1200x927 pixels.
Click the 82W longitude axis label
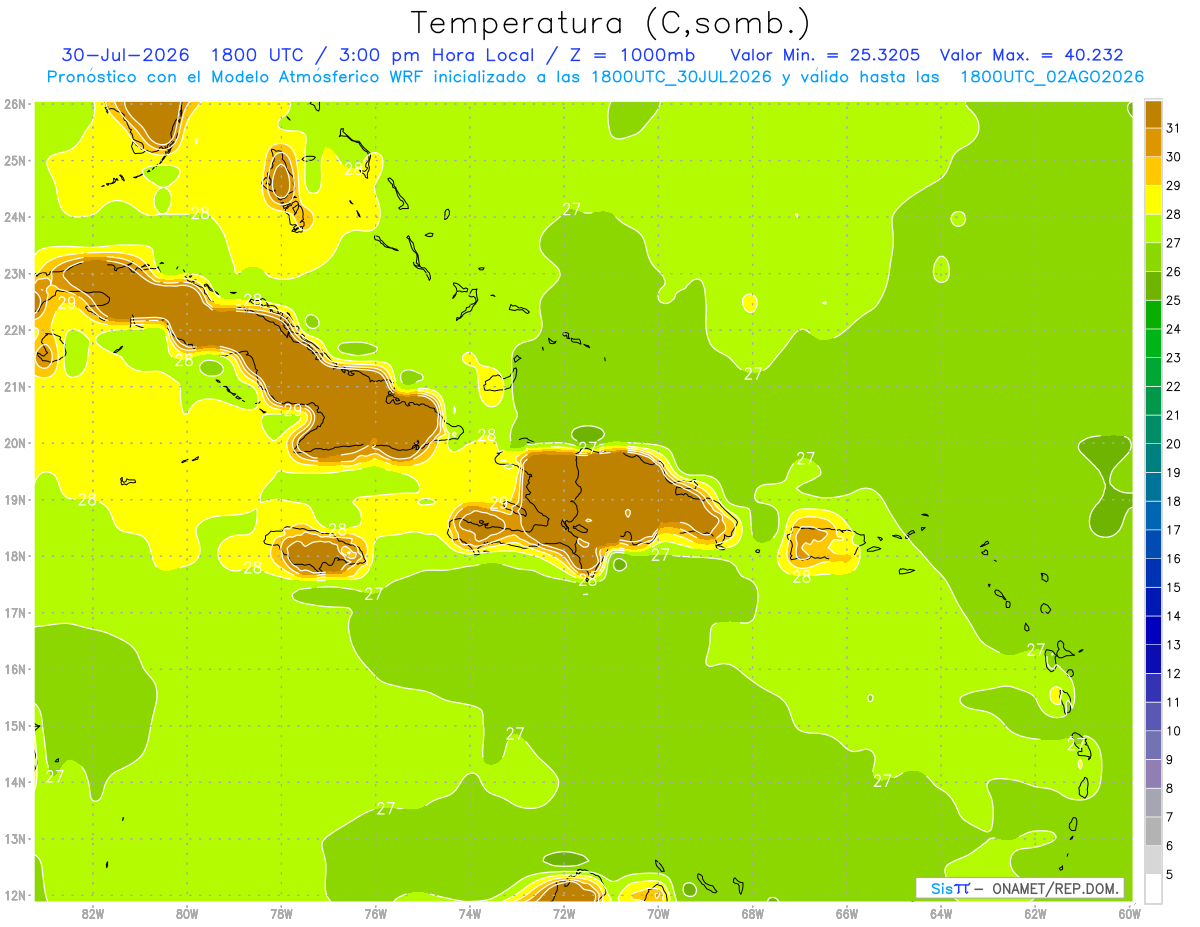(x=93, y=913)
